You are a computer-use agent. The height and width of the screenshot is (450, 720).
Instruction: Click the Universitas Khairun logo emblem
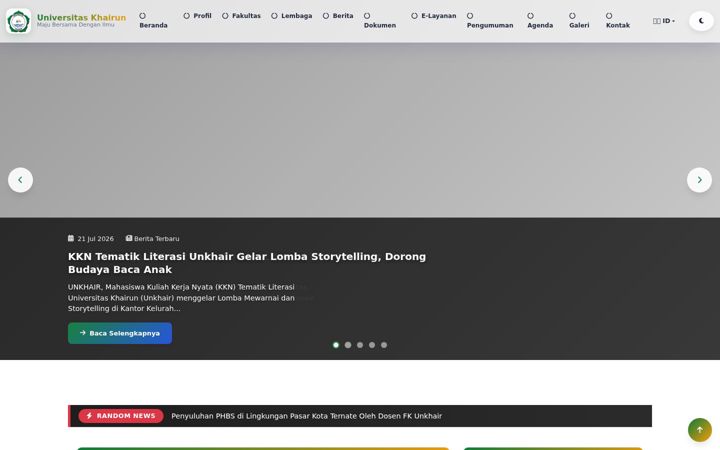(x=18, y=21)
